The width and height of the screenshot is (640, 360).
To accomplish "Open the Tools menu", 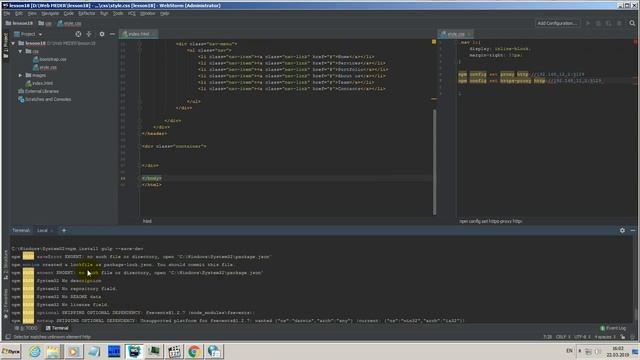I will (118, 13).
